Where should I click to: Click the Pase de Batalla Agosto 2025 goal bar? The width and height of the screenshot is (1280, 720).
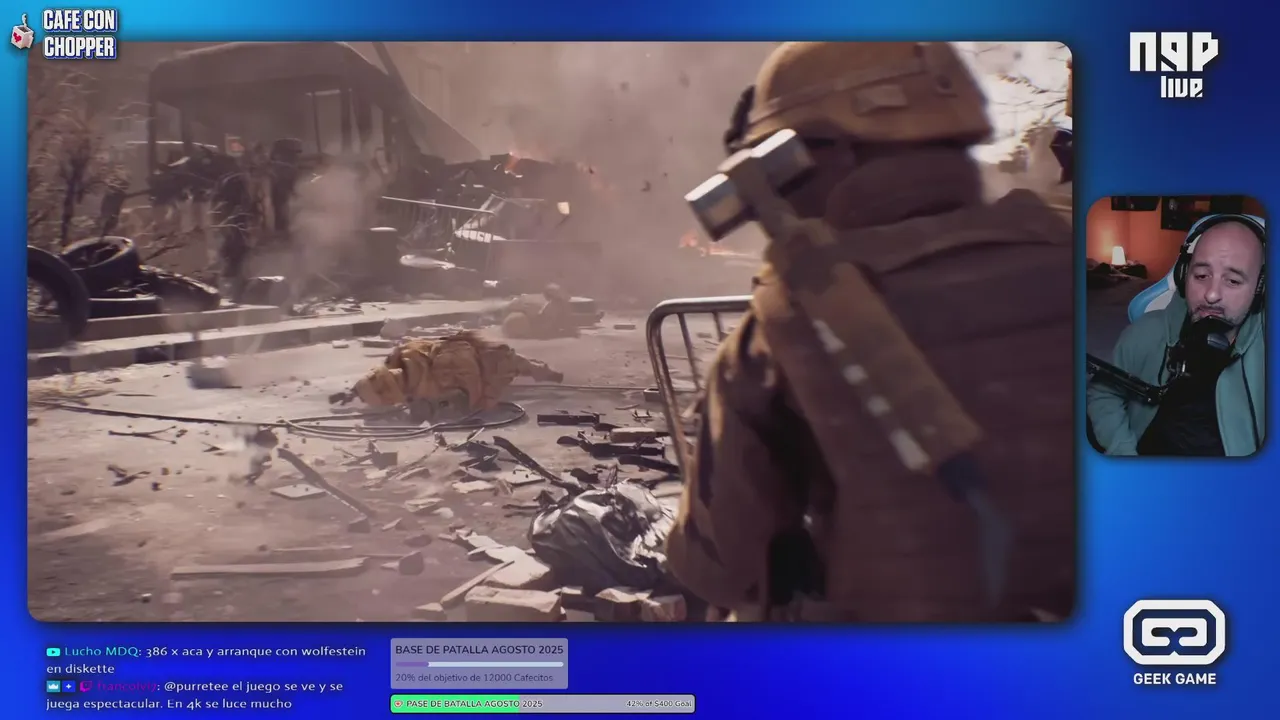coord(542,704)
